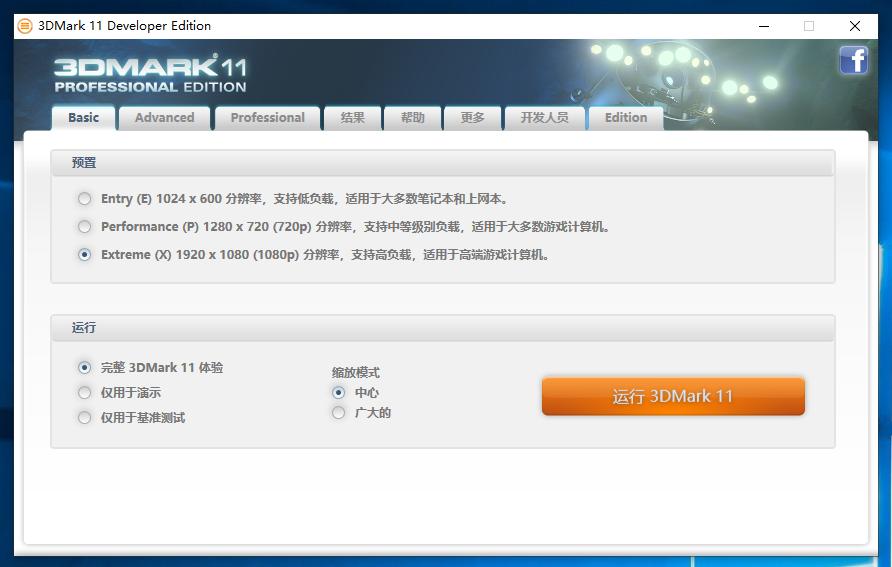892x567 pixels.
Task: Click the 预置 section header
Action: coord(443,163)
